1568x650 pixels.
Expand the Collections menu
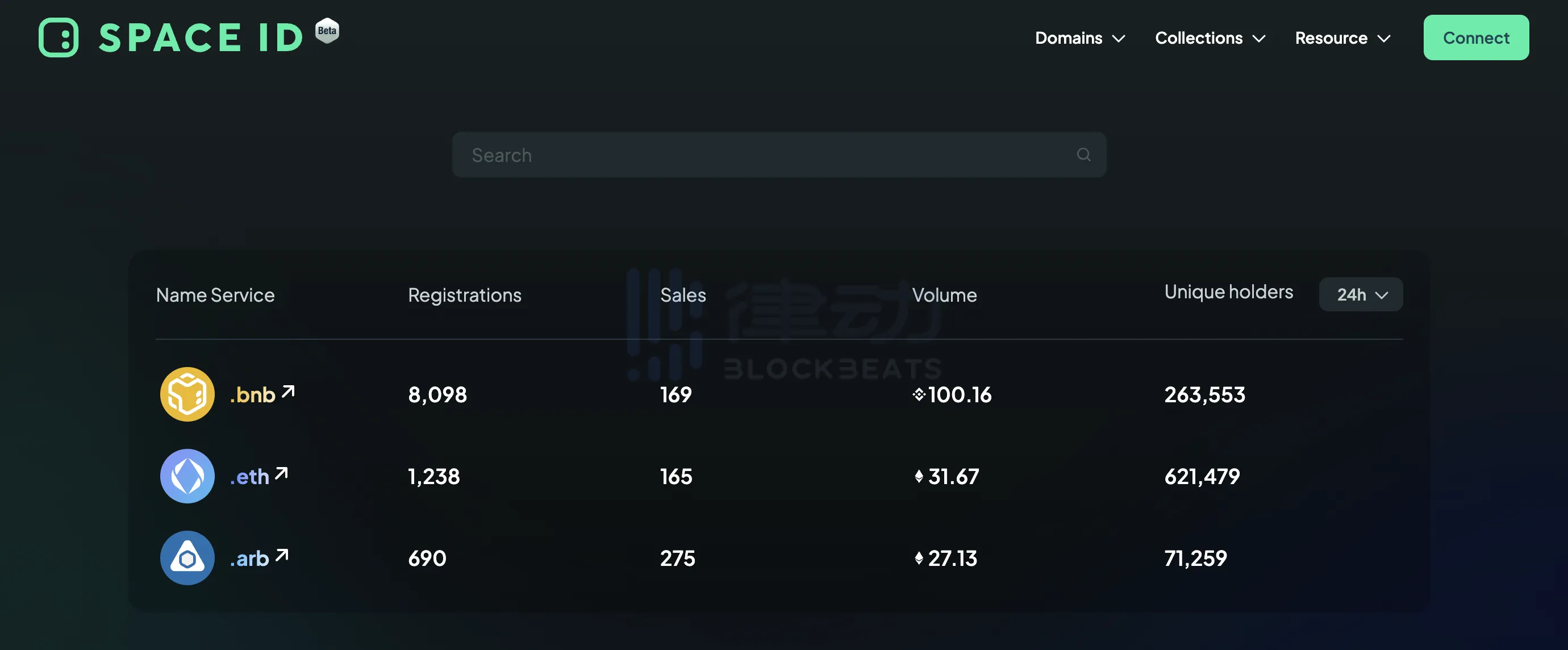[x=1210, y=37]
